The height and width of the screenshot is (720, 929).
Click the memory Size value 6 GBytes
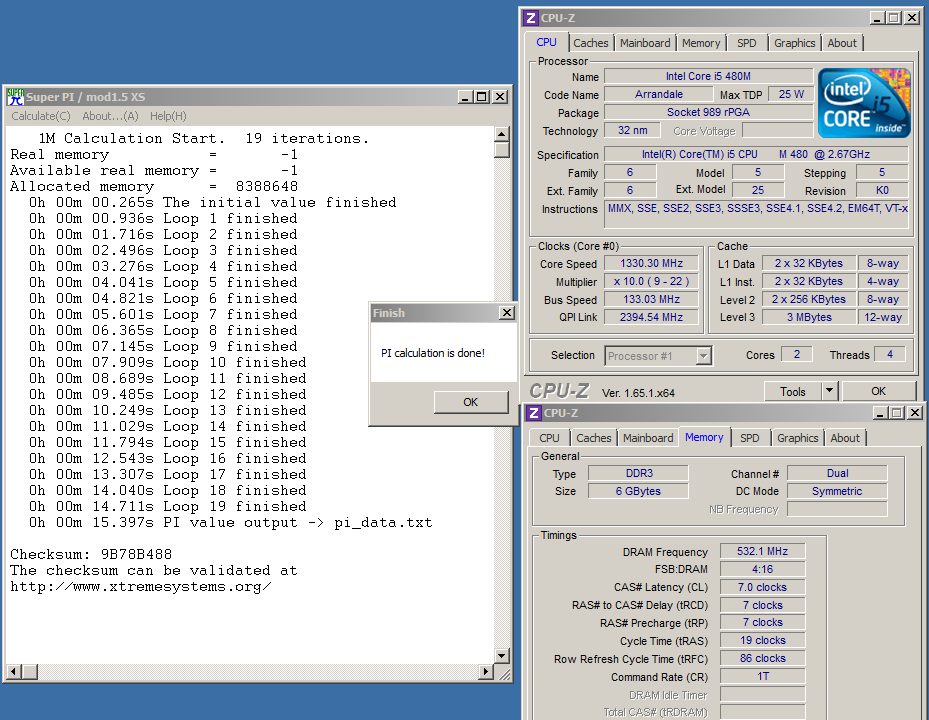[639, 491]
